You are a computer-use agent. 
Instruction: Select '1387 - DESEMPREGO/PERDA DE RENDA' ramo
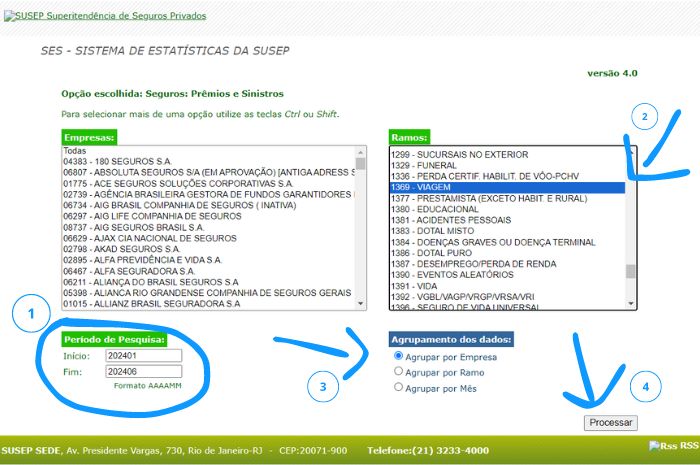(x=508, y=264)
